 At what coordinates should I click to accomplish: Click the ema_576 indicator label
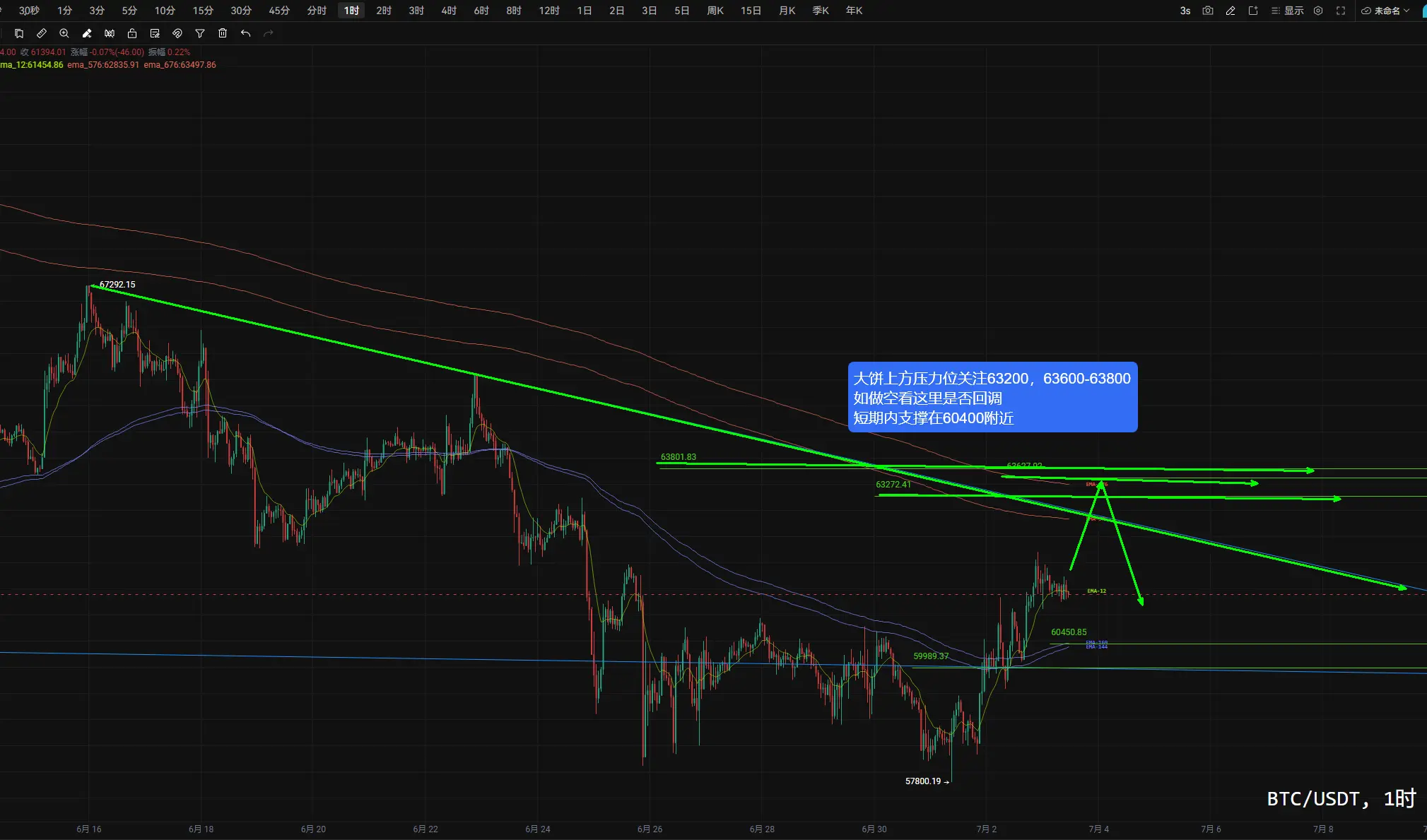pos(103,65)
